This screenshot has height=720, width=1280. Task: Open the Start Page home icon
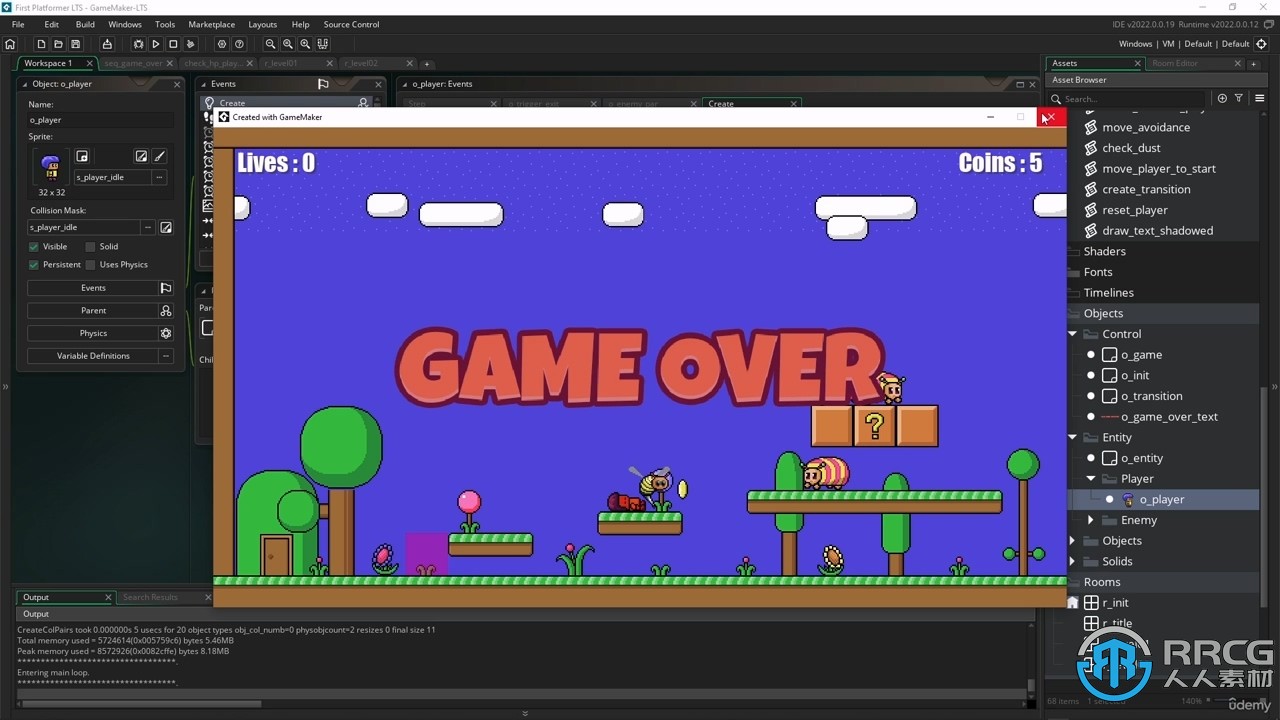coord(10,44)
